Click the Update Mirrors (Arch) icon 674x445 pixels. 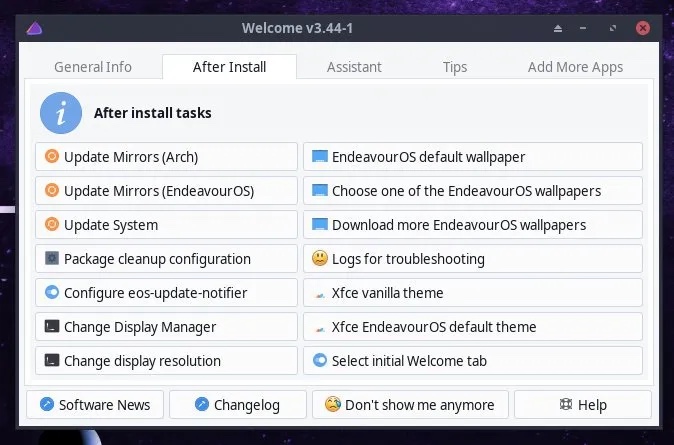point(52,157)
